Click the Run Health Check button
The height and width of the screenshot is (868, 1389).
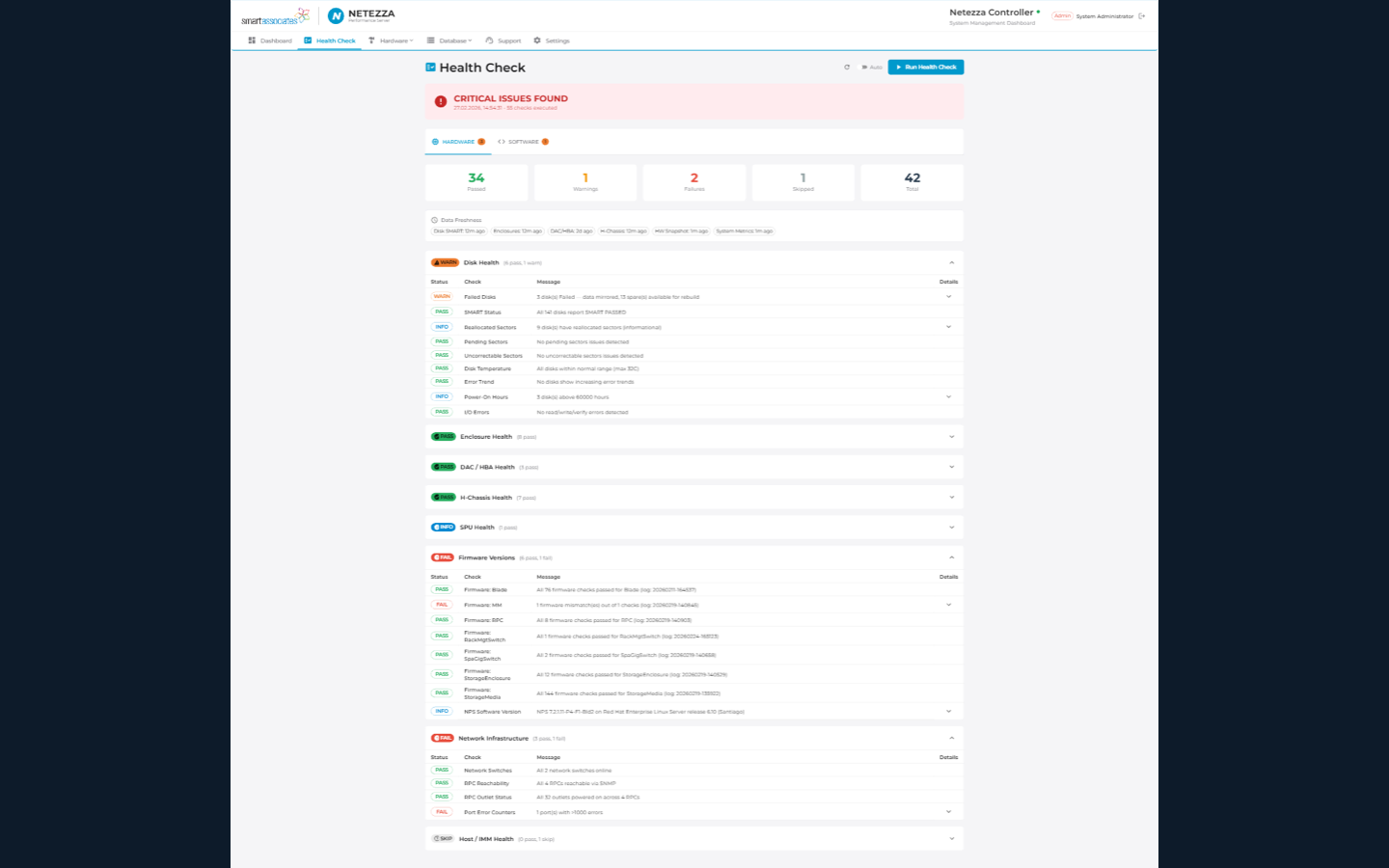click(924, 67)
